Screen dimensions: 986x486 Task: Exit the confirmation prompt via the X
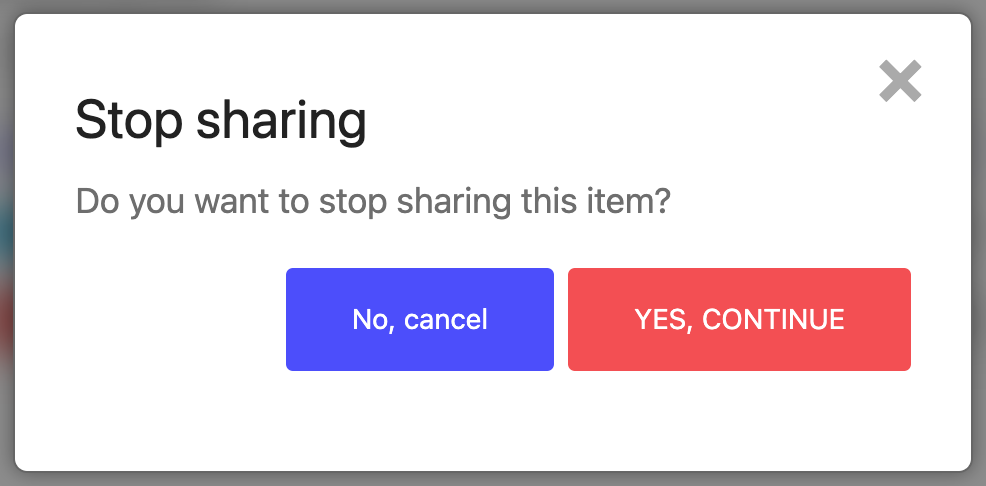tap(900, 81)
